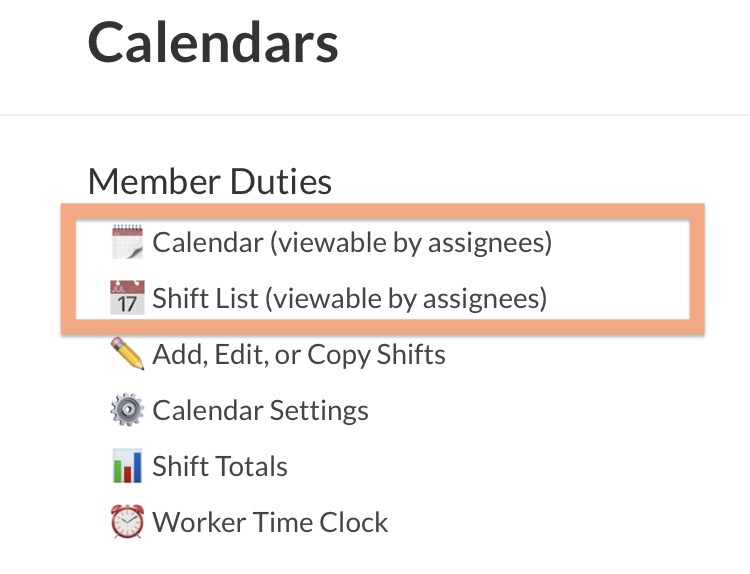The height and width of the screenshot is (574, 750).
Task: Click the Calendars page heading
Action: point(213,44)
